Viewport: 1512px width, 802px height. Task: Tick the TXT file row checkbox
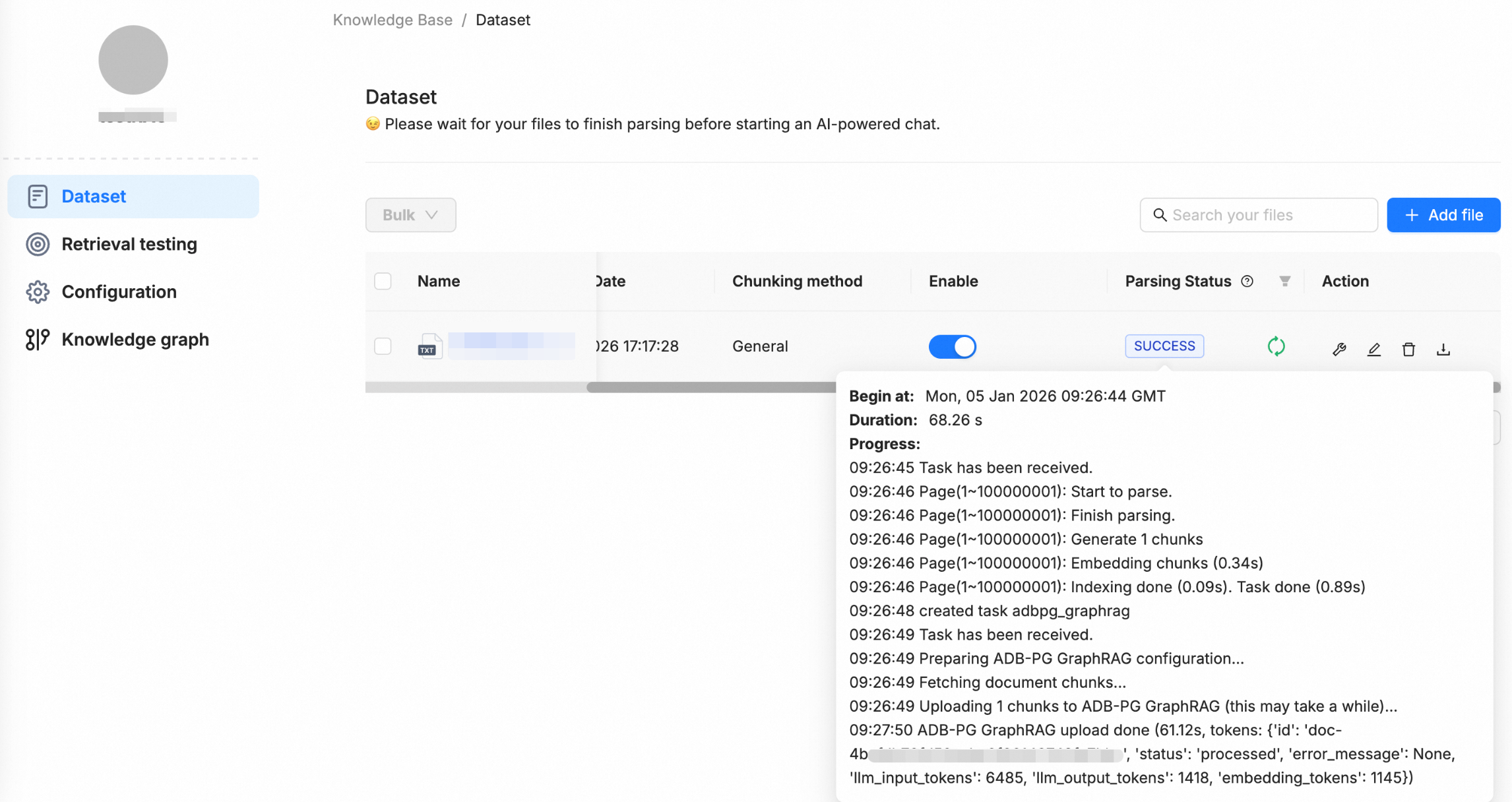click(383, 346)
